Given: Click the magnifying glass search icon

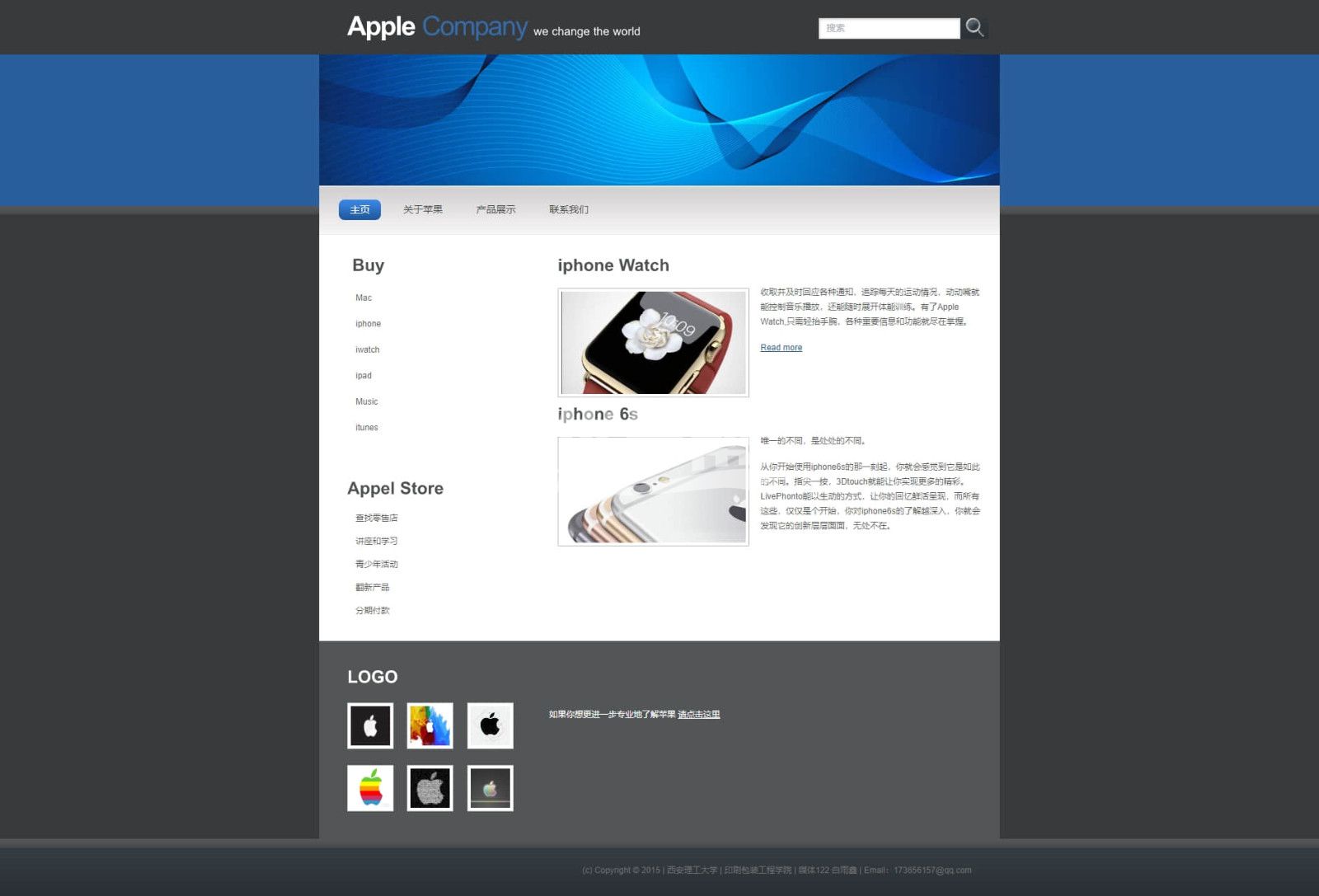Looking at the screenshot, I should tap(974, 27).
